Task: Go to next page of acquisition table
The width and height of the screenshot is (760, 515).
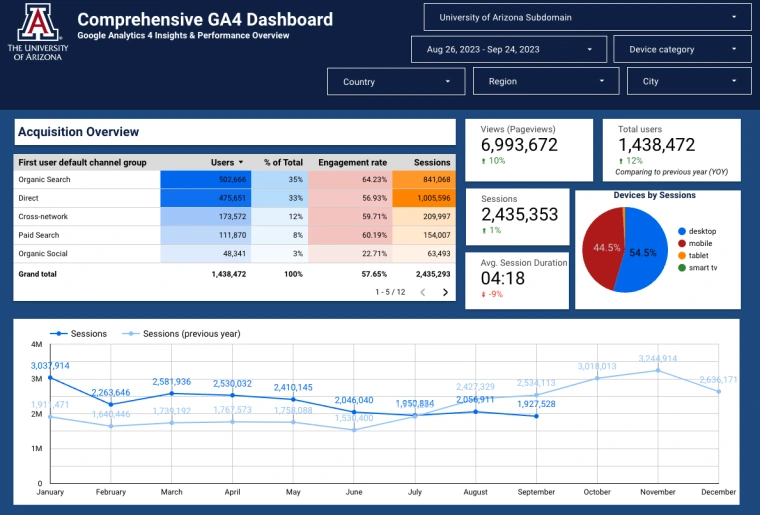Action: coord(445,292)
